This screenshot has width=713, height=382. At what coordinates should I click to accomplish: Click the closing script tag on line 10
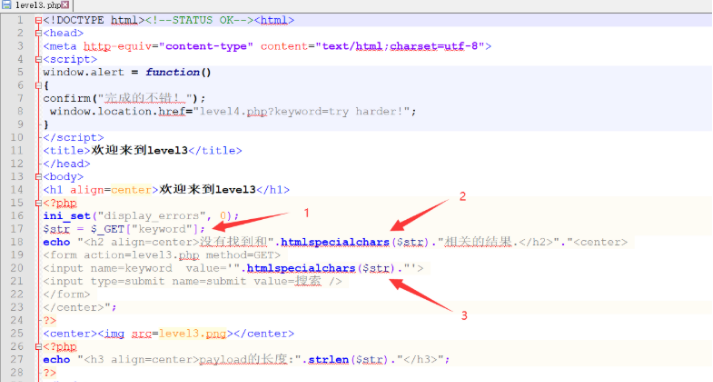(73, 138)
